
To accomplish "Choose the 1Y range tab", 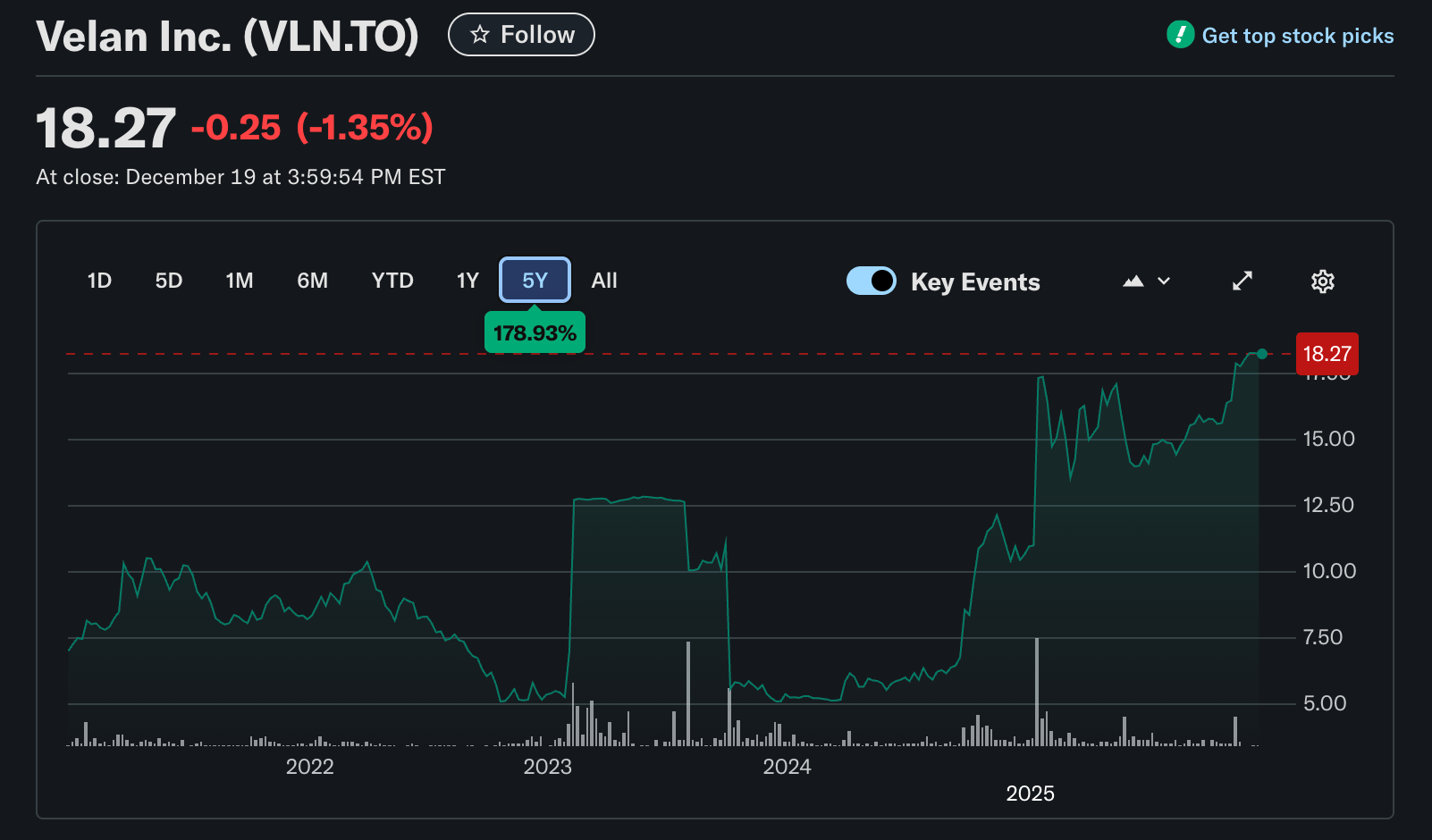I will tap(468, 281).
